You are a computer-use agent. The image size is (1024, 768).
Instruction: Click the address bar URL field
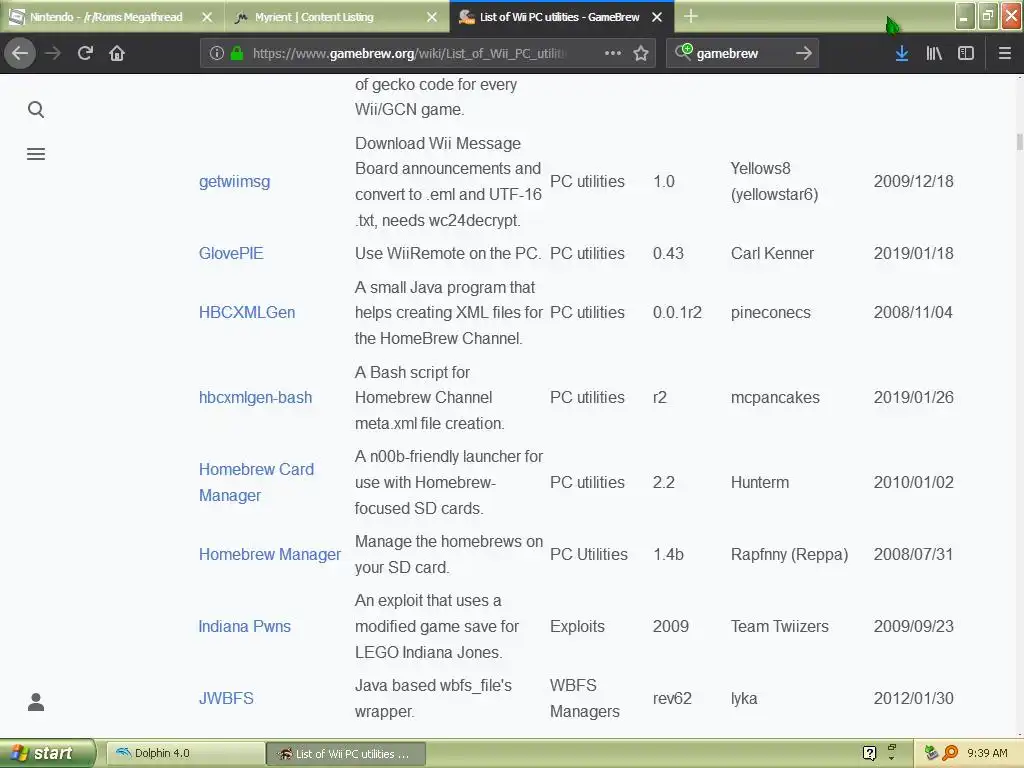pos(408,54)
